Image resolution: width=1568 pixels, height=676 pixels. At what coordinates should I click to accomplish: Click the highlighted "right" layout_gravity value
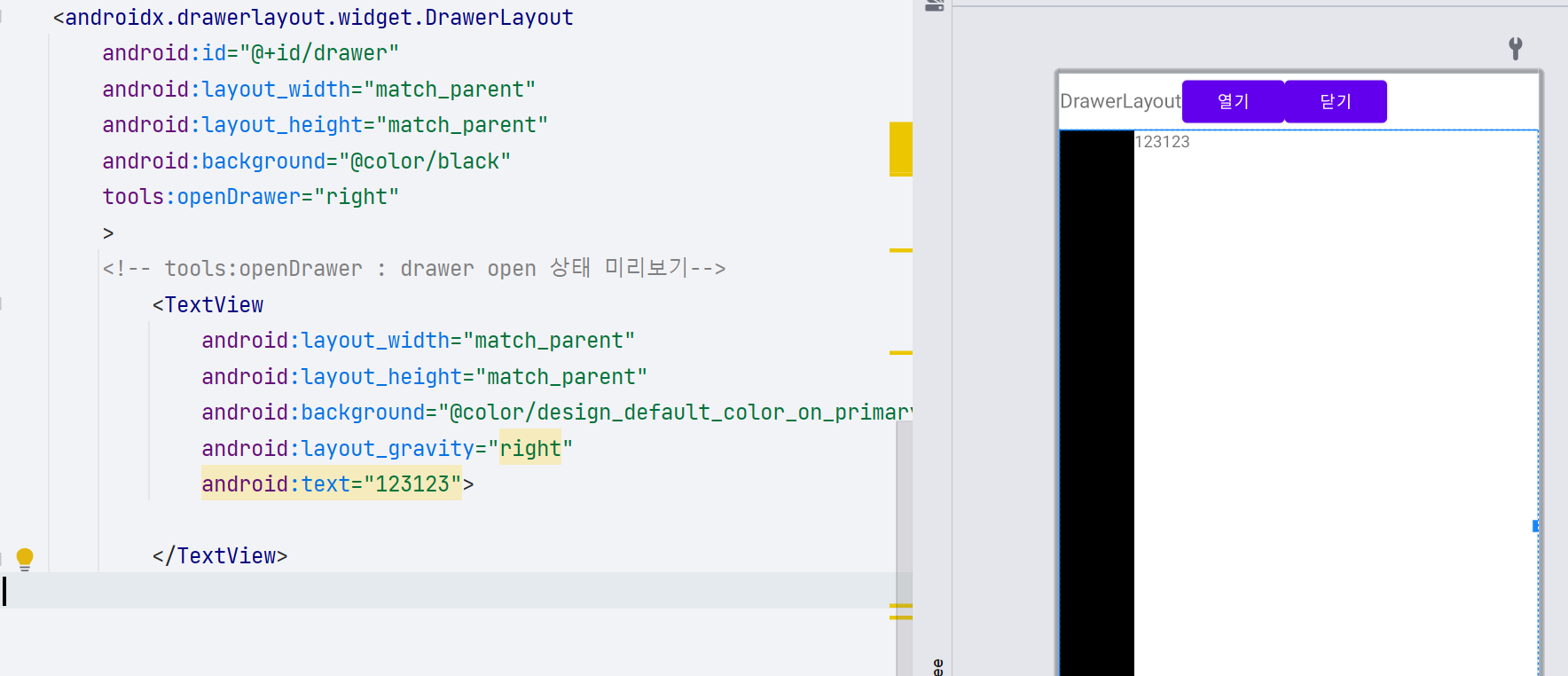530,449
